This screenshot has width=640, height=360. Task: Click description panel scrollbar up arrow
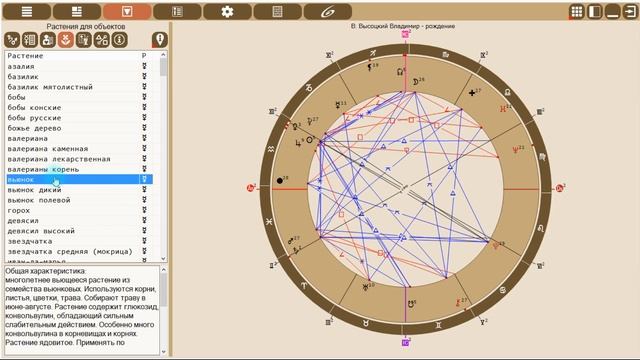click(163, 270)
